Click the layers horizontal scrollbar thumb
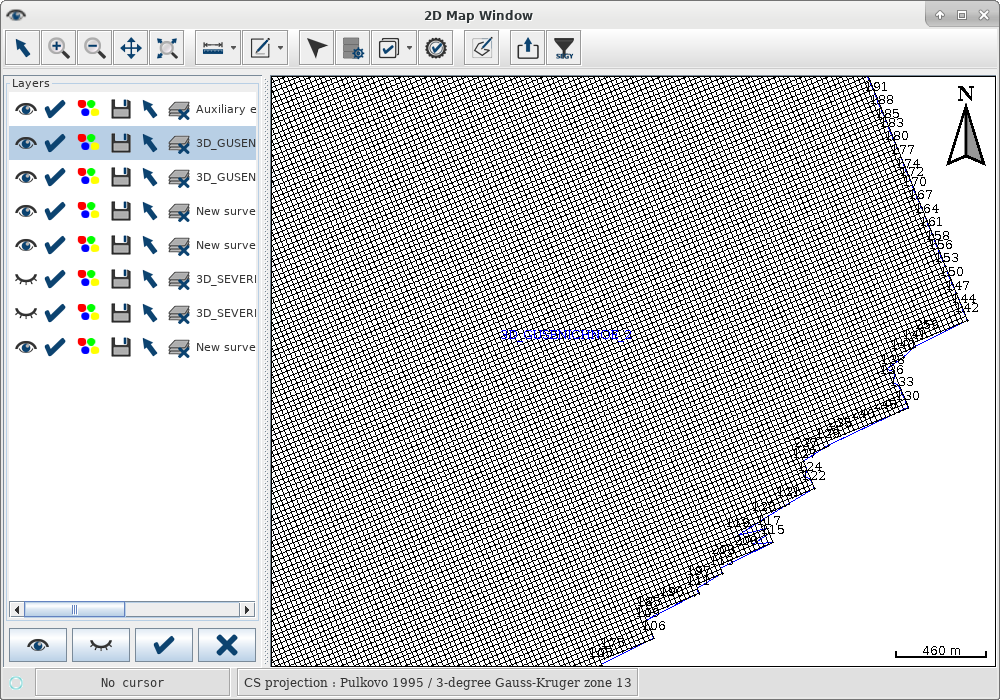This screenshot has width=1000, height=700. point(74,609)
